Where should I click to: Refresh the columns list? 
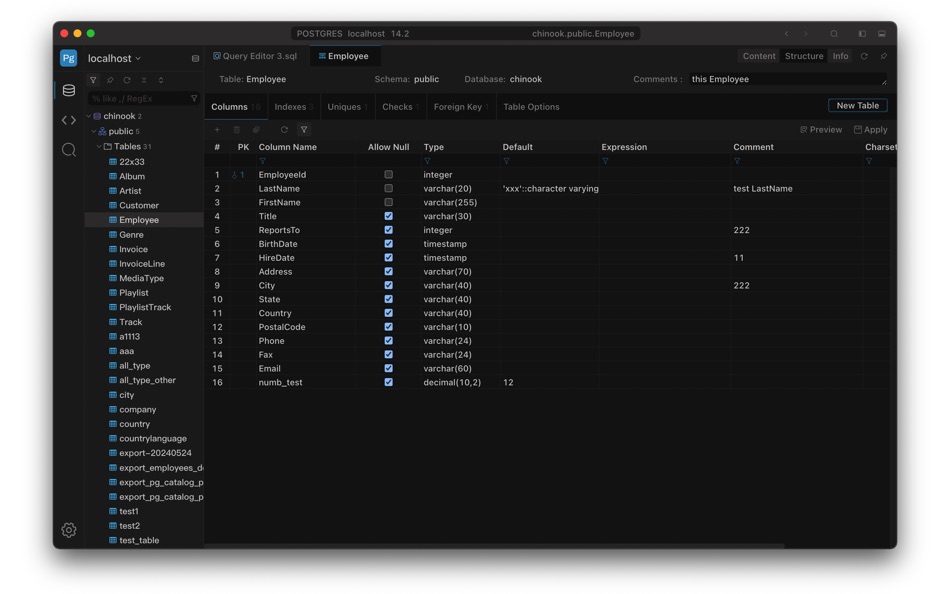tap(284, 130)
